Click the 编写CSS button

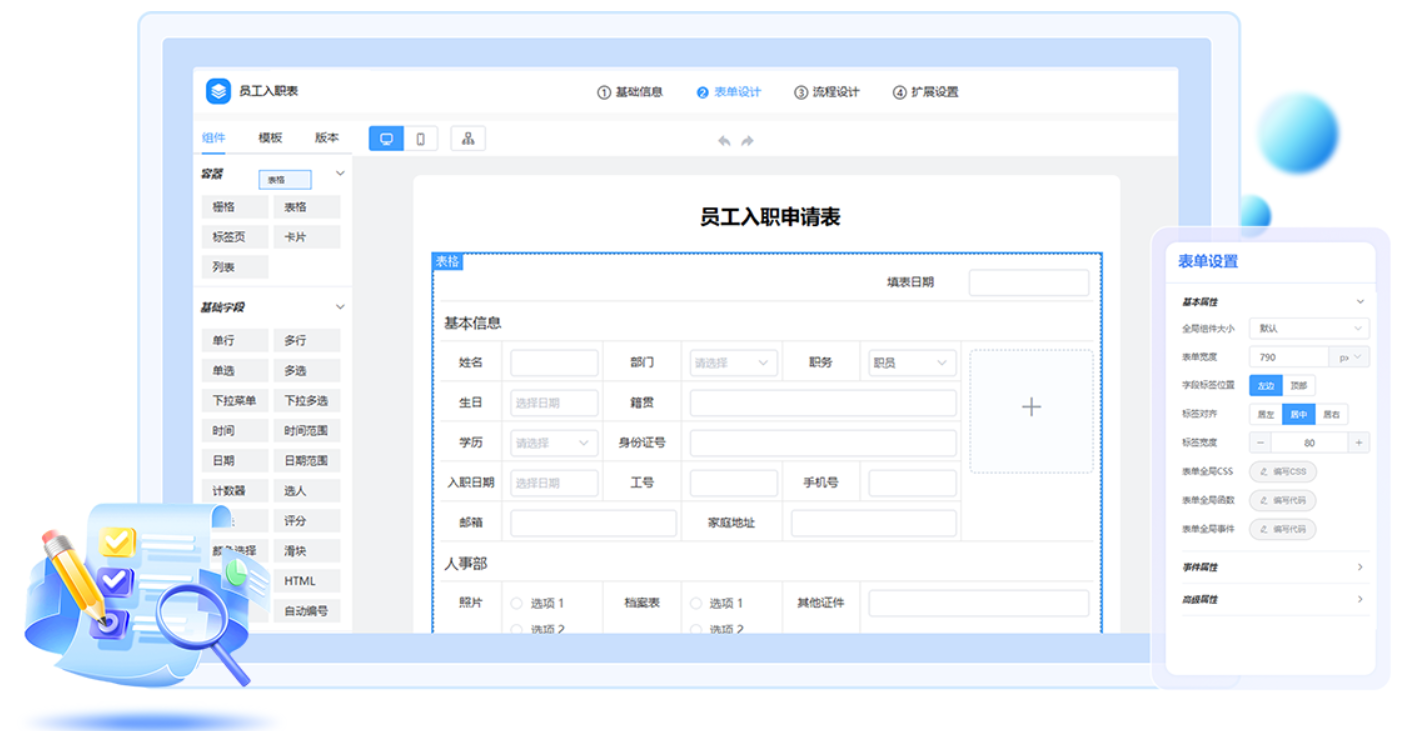pos(1283,471)
